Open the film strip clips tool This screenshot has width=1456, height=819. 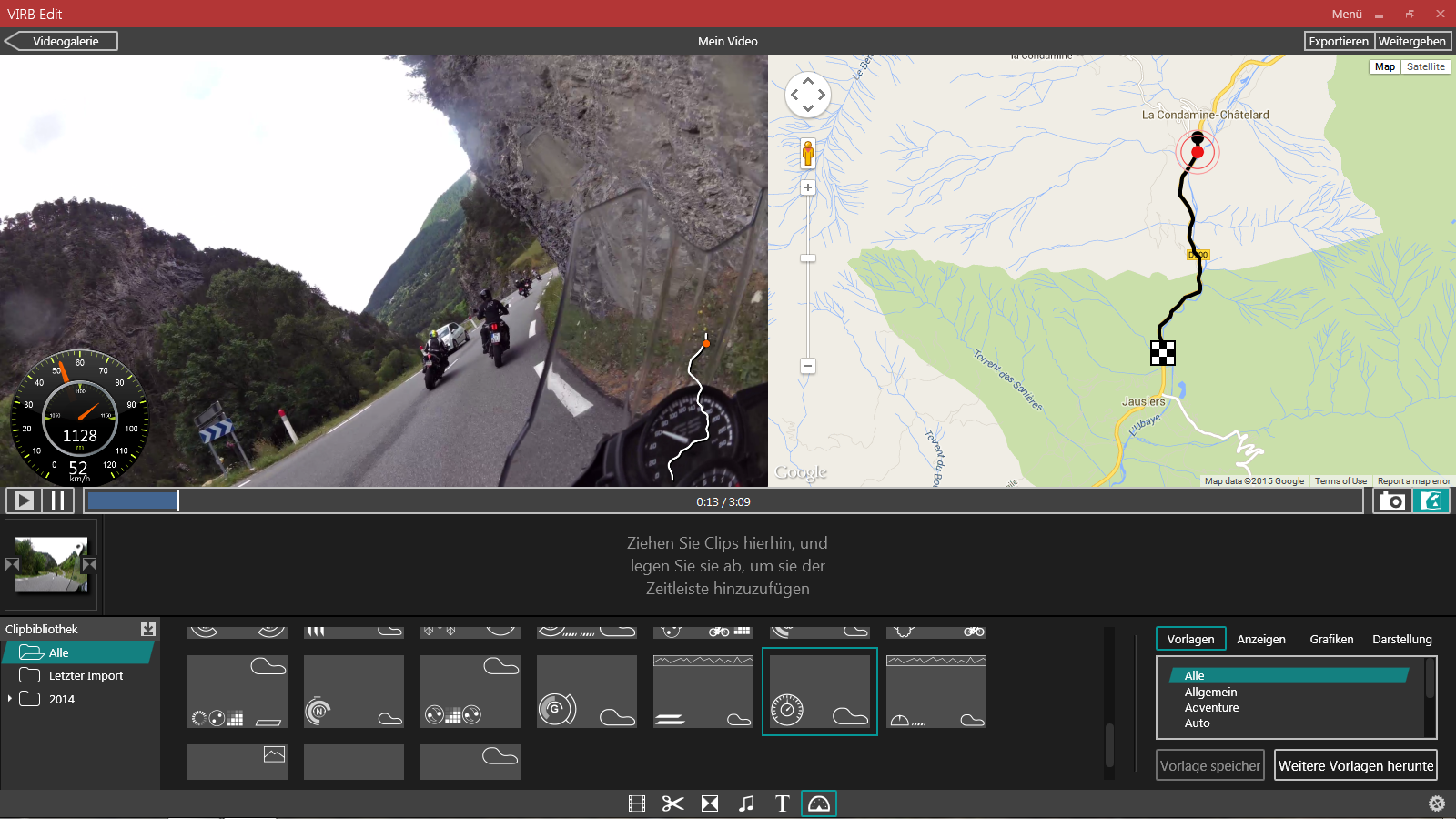tap(637, 804)
